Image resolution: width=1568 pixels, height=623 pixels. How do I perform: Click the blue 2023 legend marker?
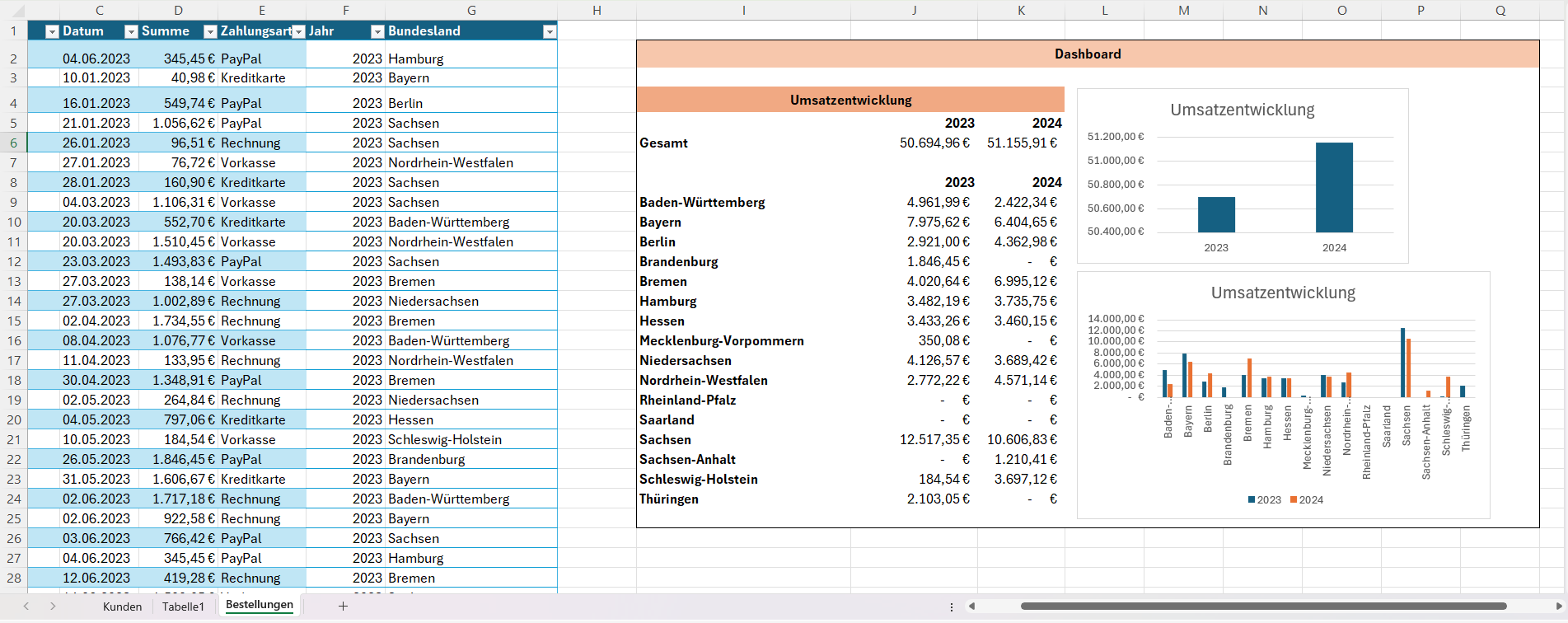(x=1252, y=500)
